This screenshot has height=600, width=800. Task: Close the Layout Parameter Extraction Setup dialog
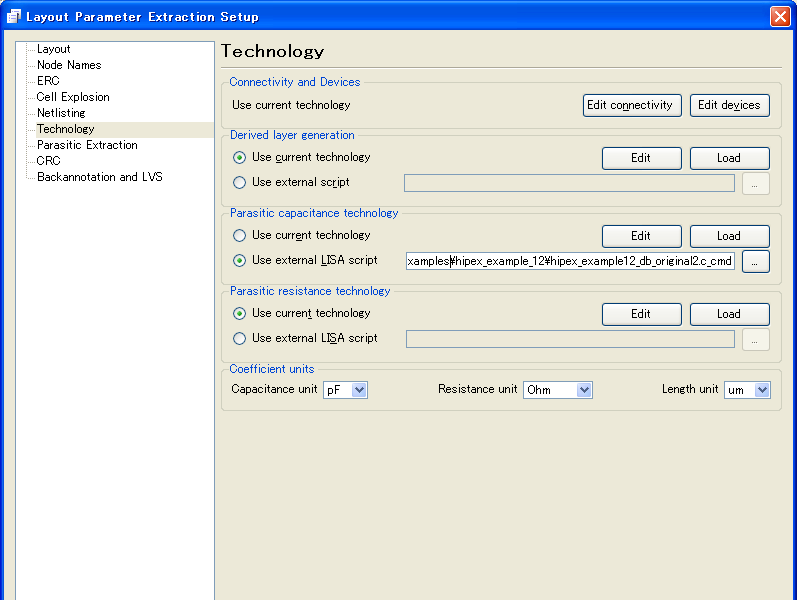[x=780, y=17]
